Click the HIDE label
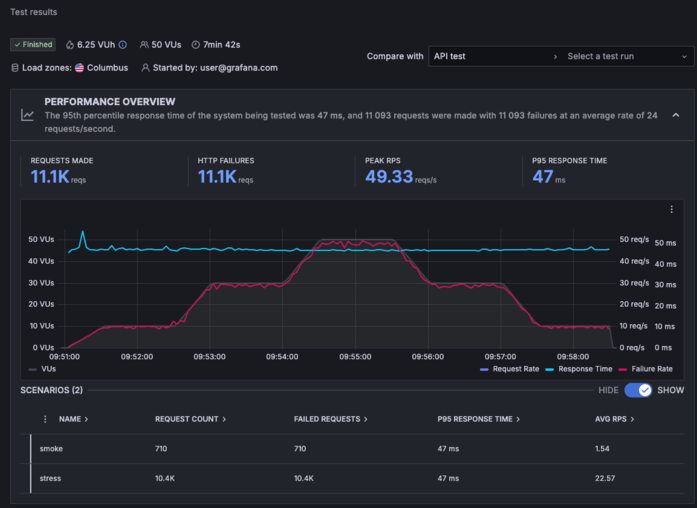This screenshot has height=508, width=697. click(x=608, y=390)
